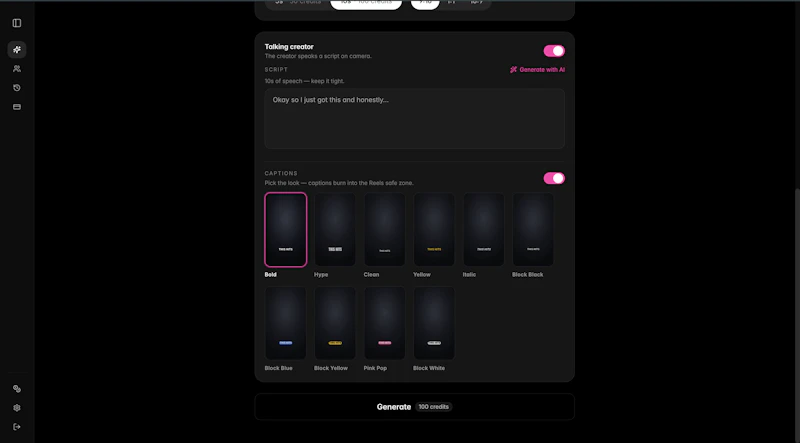The height and width of the screenshot is (443, 800).
Task: Pick the Block Yellow caption style
Action: point(335,323)
